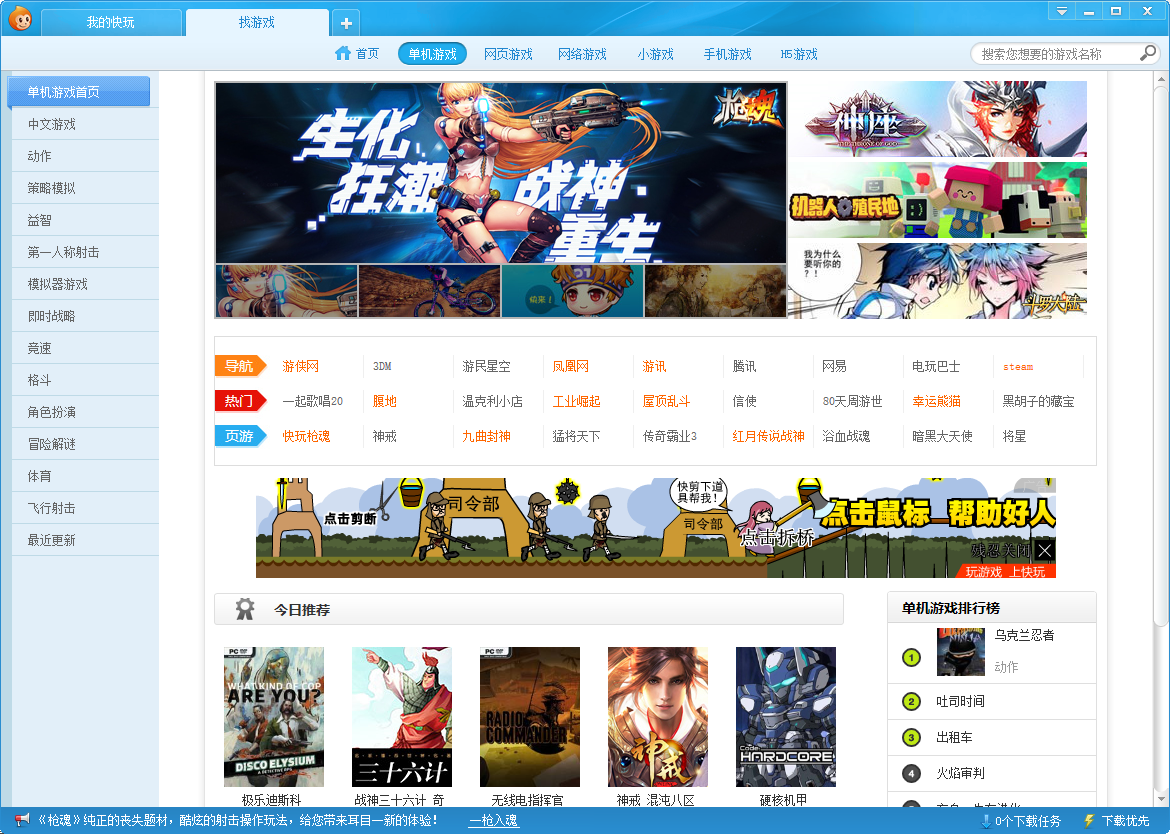The height and width of the screenshot is (834, 1170).
Task: Click the 一枪入魂 status bar link
Action: pos(493,821)
